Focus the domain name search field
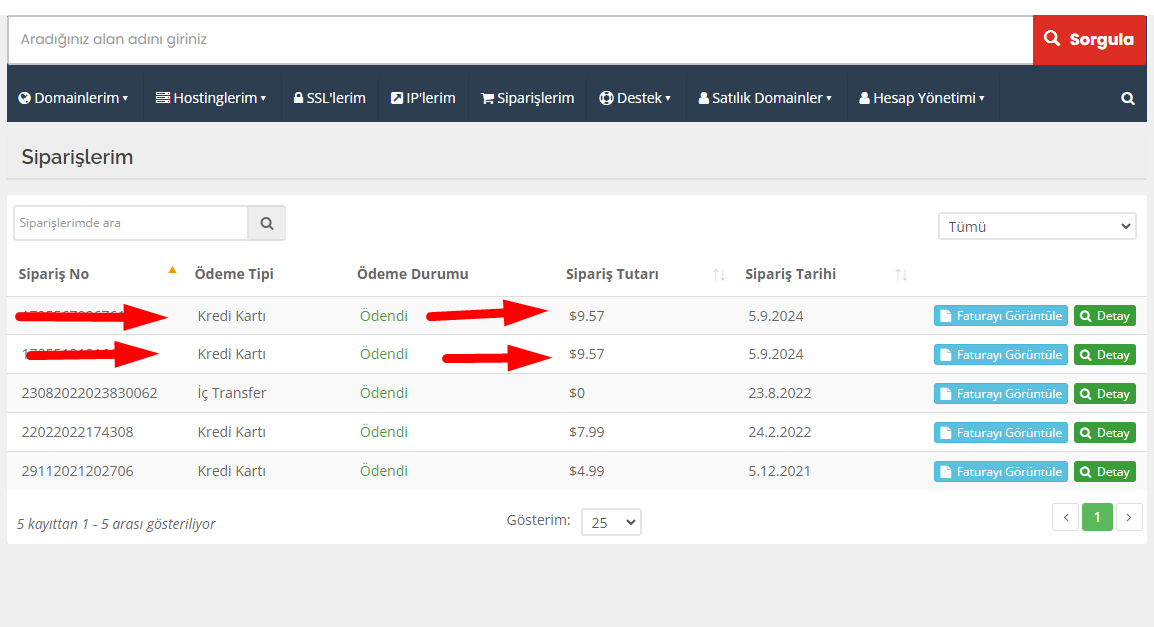 (520, 40)
